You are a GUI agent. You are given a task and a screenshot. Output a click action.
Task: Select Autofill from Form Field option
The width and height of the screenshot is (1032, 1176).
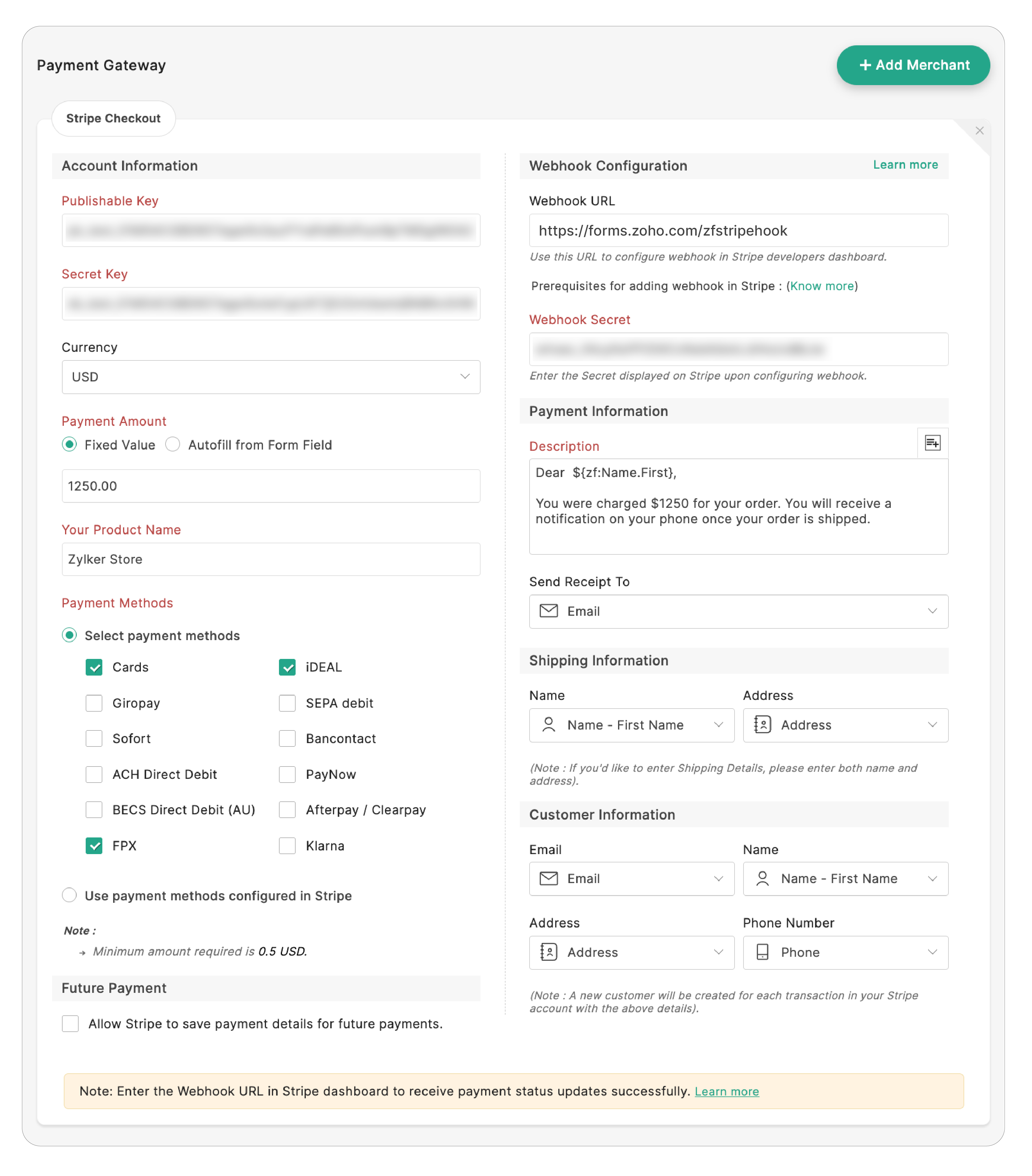(173, 444)
